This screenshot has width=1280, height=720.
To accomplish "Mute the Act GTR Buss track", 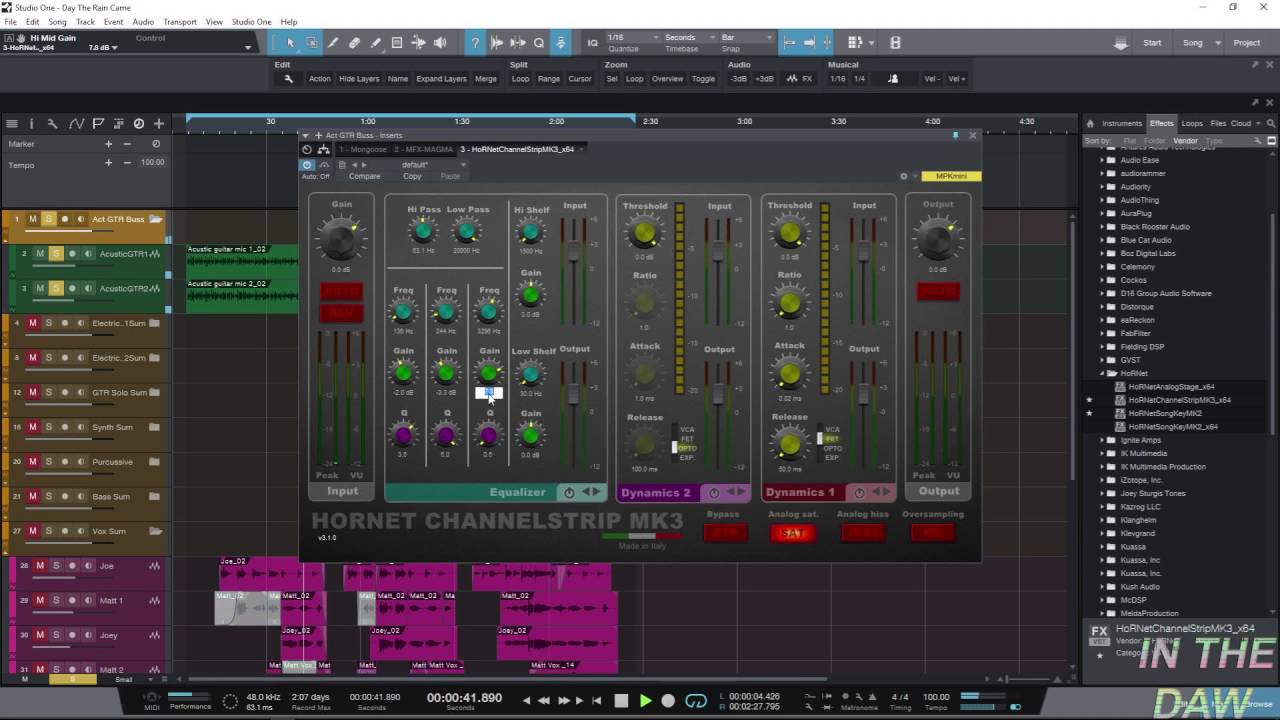I will pyautogui.click(x=32, y=219).
